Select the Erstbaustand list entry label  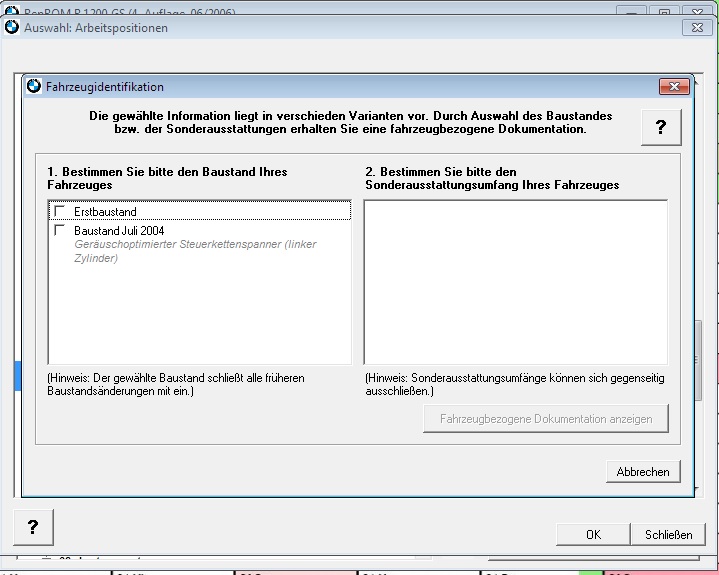click(105, 212)
